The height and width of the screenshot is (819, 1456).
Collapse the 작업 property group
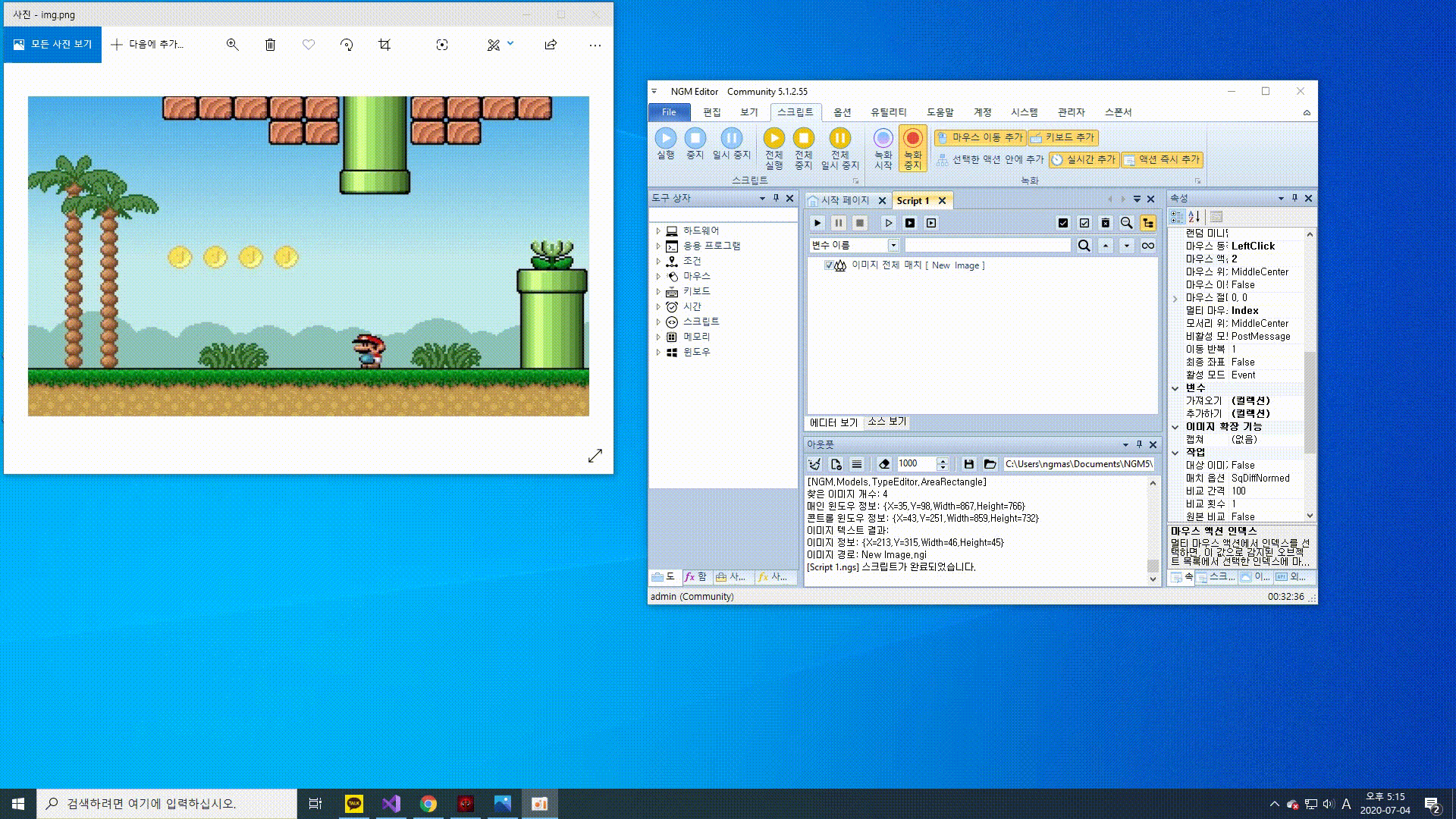[1175, 452]
